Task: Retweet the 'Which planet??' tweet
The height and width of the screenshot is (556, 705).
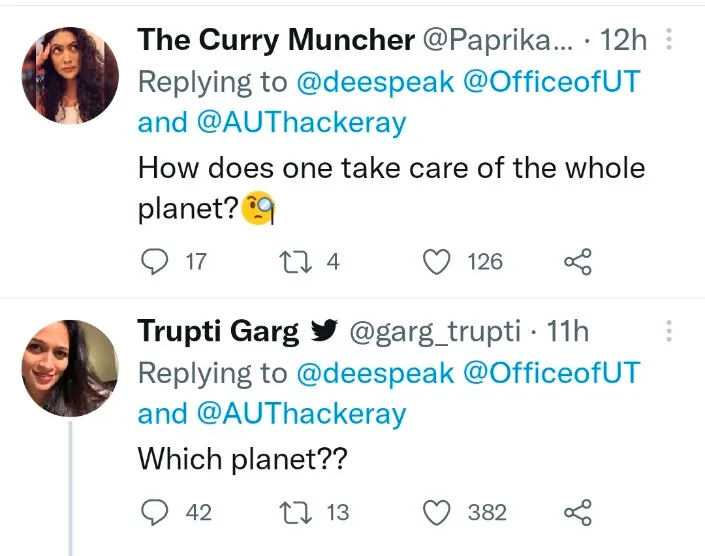Action: point(295,512)
